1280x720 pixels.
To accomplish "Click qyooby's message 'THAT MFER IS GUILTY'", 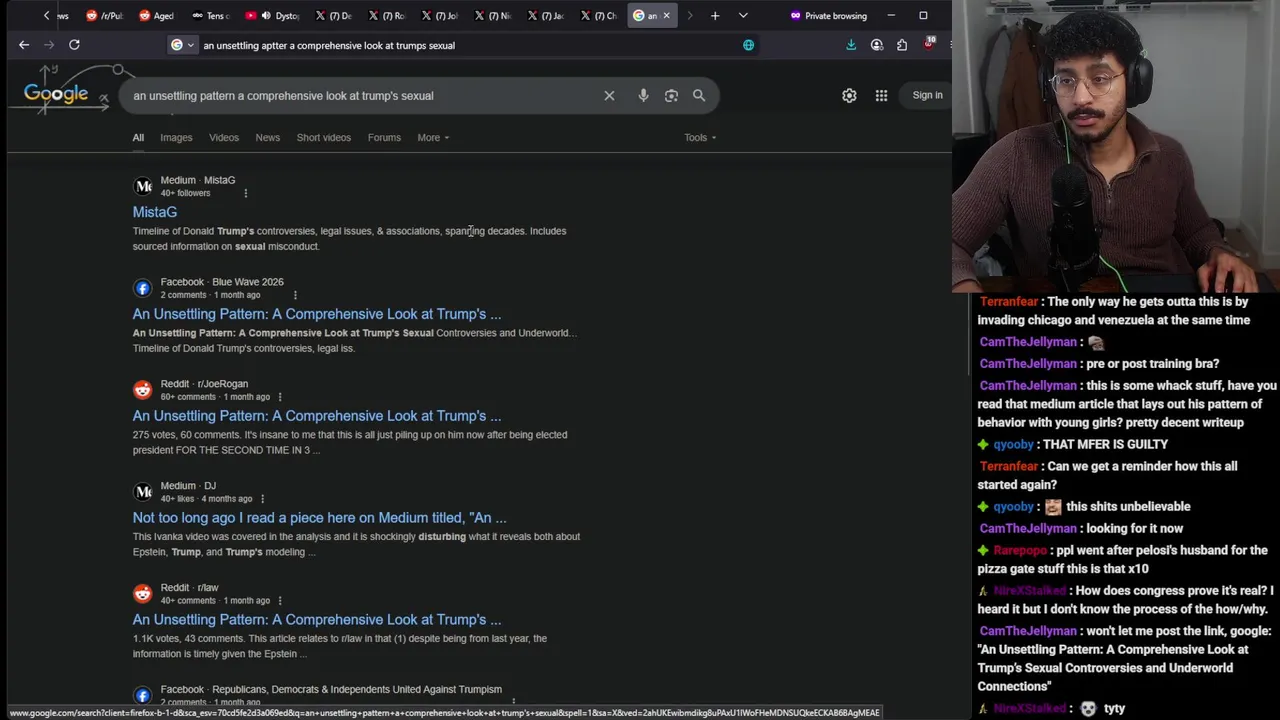I will pyautogui.click(x=1104, y=444).
